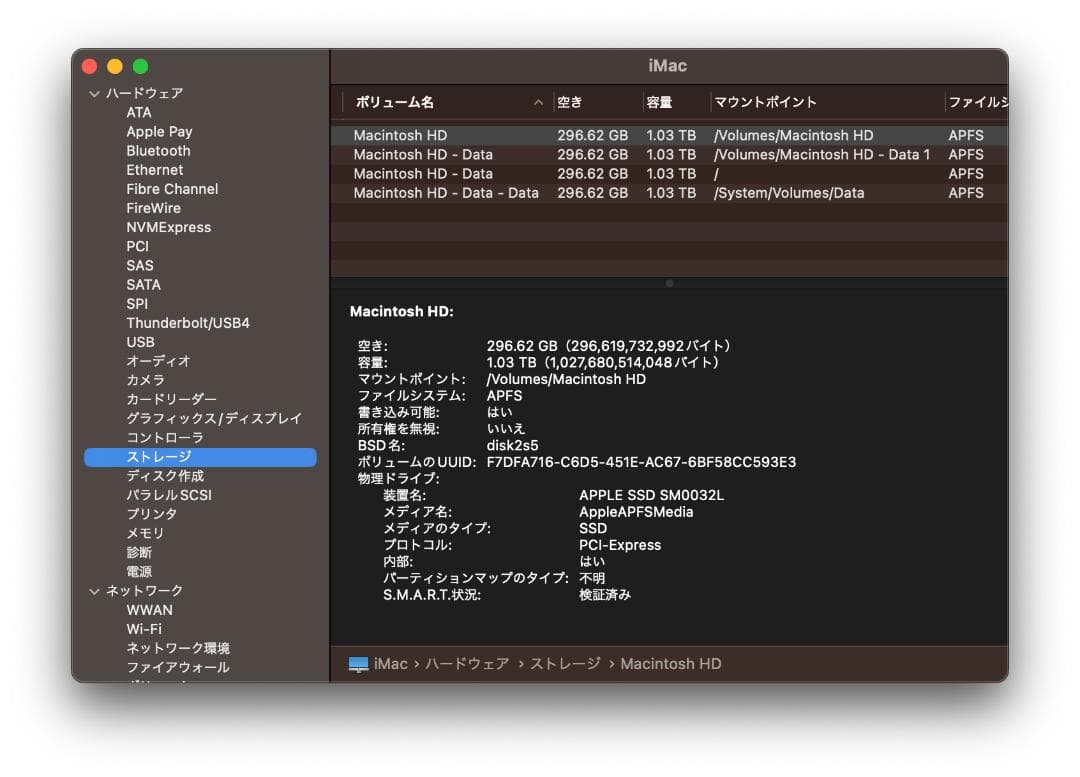Open the 診断 hardware category
Viewport: 1080px width, 777px height.
(139, 552)
